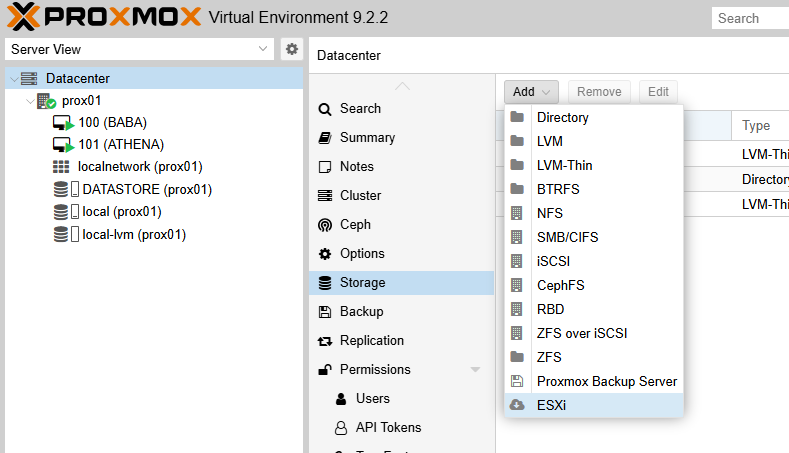The height and width of the screenshot is (453, 789).
Task: Choose RBD from Add menu
Action: 594,309
